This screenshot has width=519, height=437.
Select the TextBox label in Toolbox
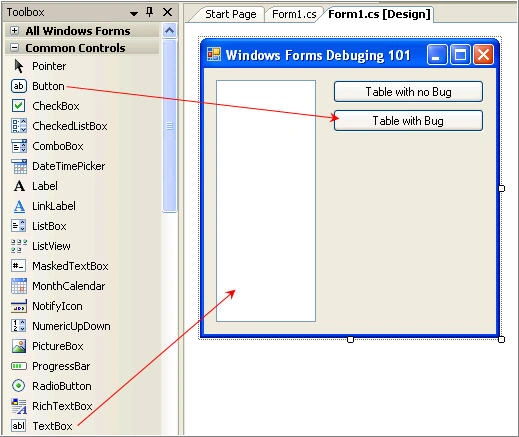(x=52, y=426)
